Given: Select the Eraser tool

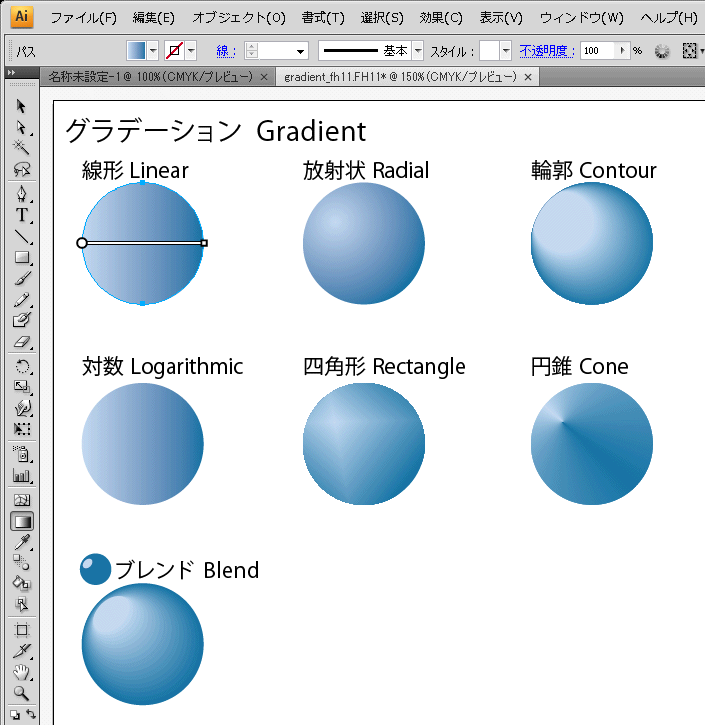Looking at the screenshot, I should [21, 342].
